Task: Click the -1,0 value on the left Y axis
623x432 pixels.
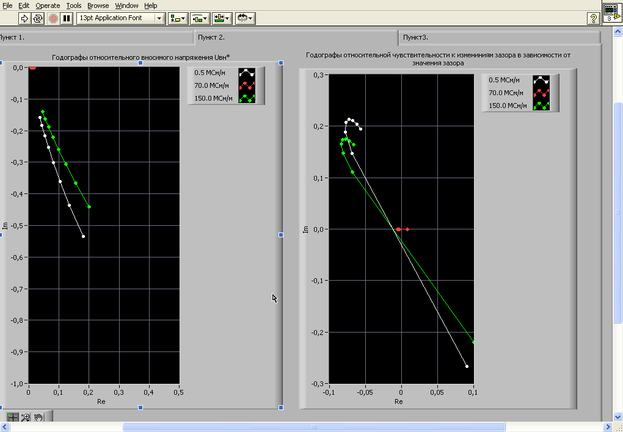Action: point(17,384)
